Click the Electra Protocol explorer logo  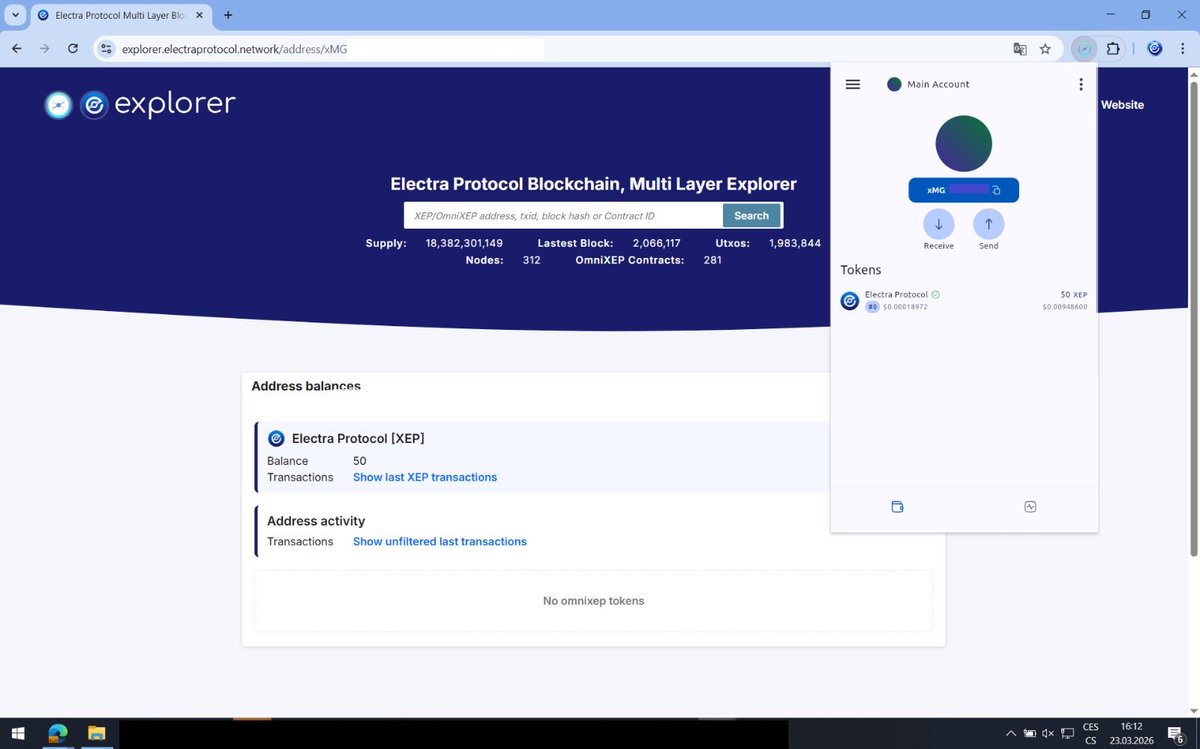point(158,105)
